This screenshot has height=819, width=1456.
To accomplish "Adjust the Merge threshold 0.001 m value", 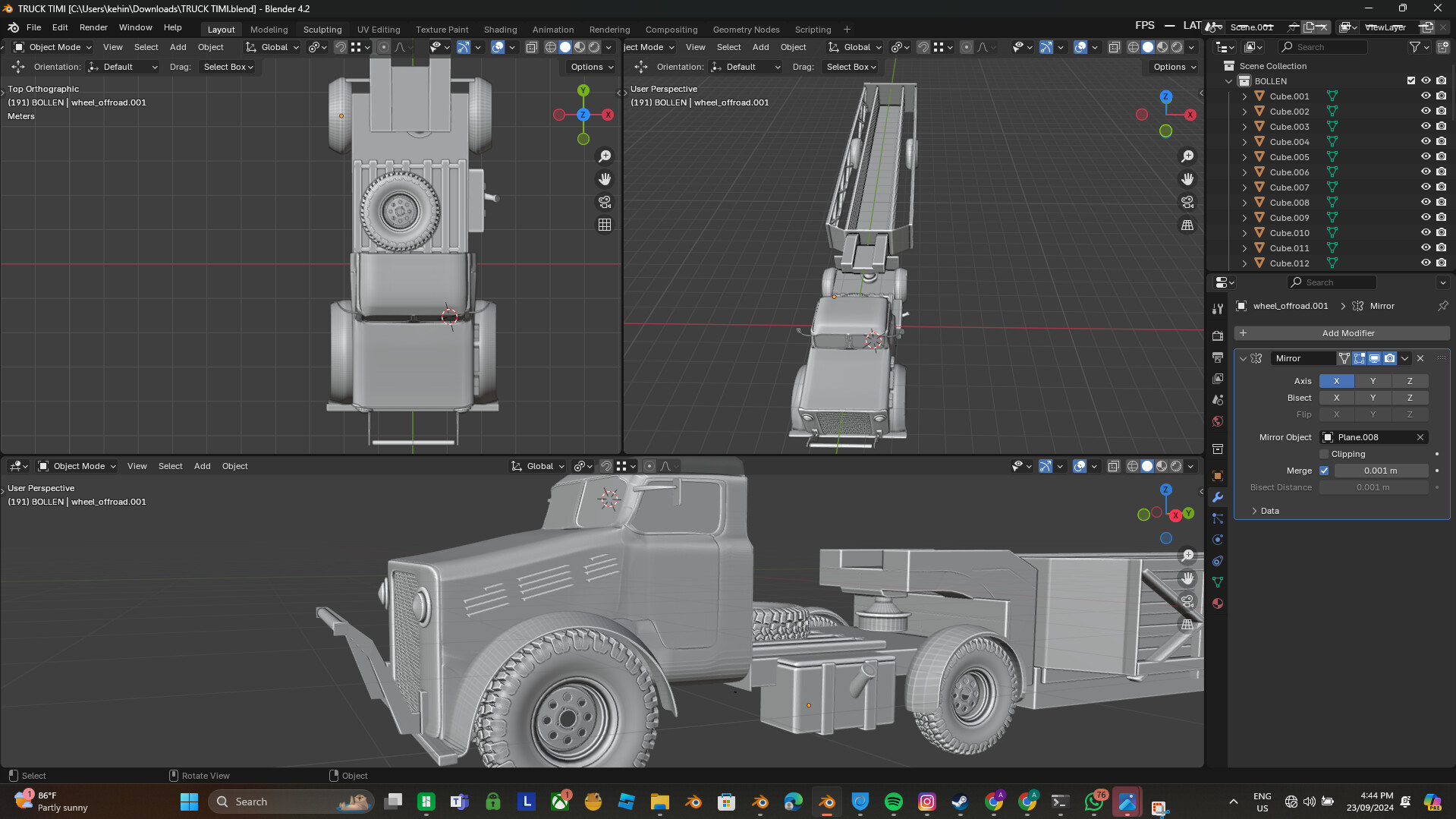I will point(1380,471).
